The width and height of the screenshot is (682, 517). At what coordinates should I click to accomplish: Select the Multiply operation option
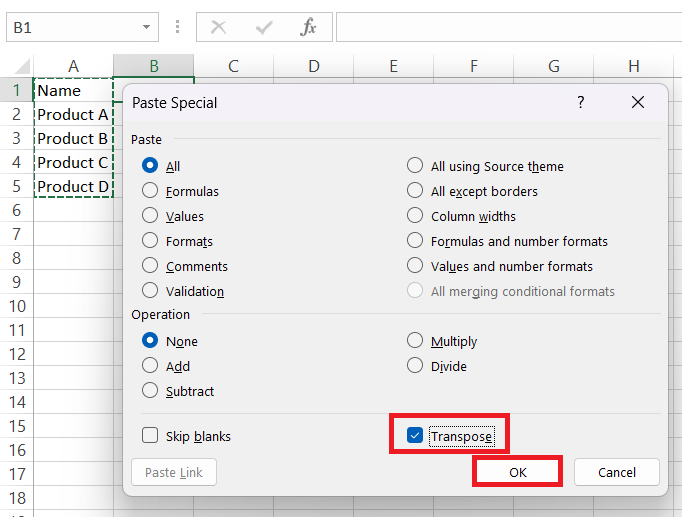442,341
